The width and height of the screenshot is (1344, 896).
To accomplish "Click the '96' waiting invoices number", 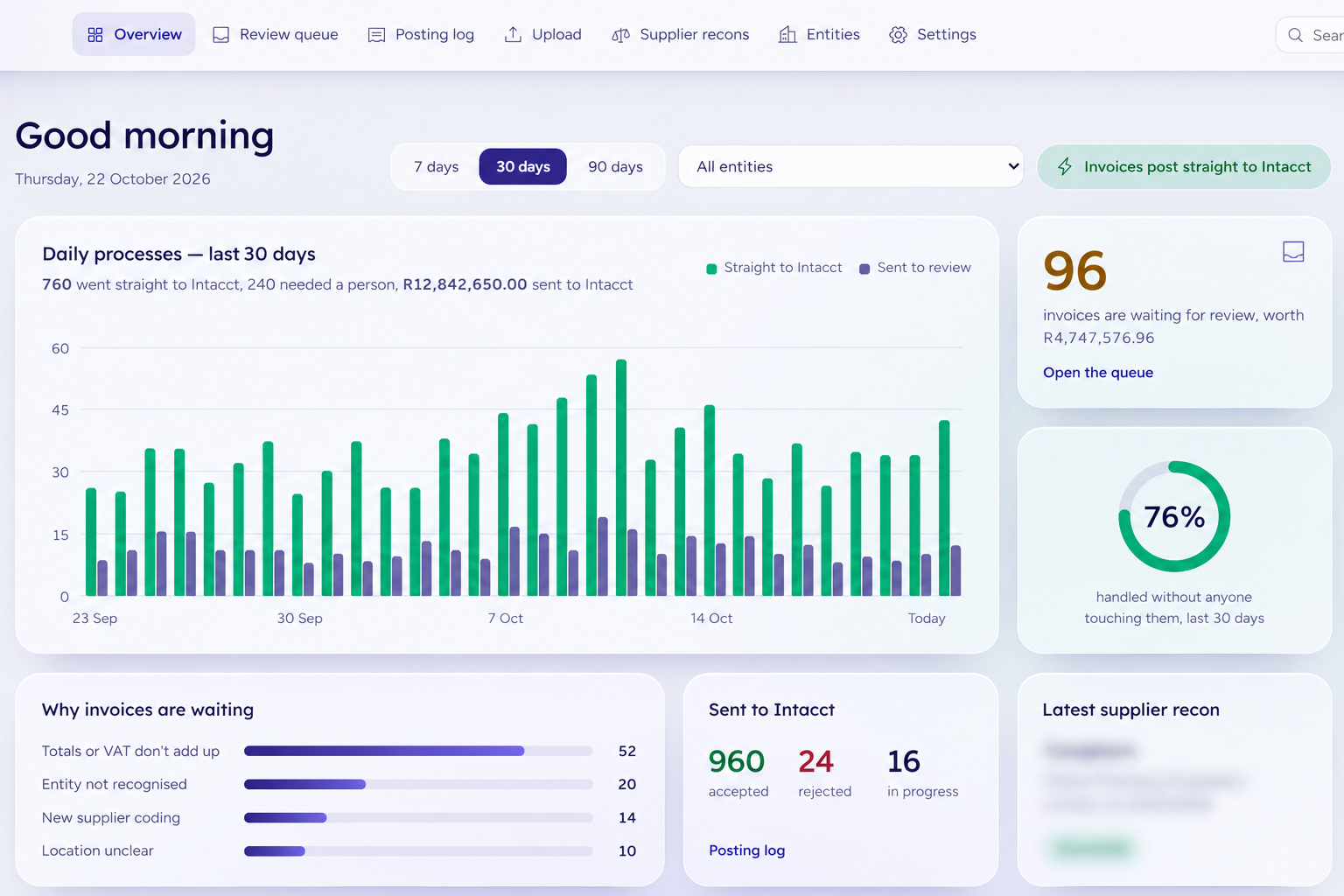I will pos(1075,271).
